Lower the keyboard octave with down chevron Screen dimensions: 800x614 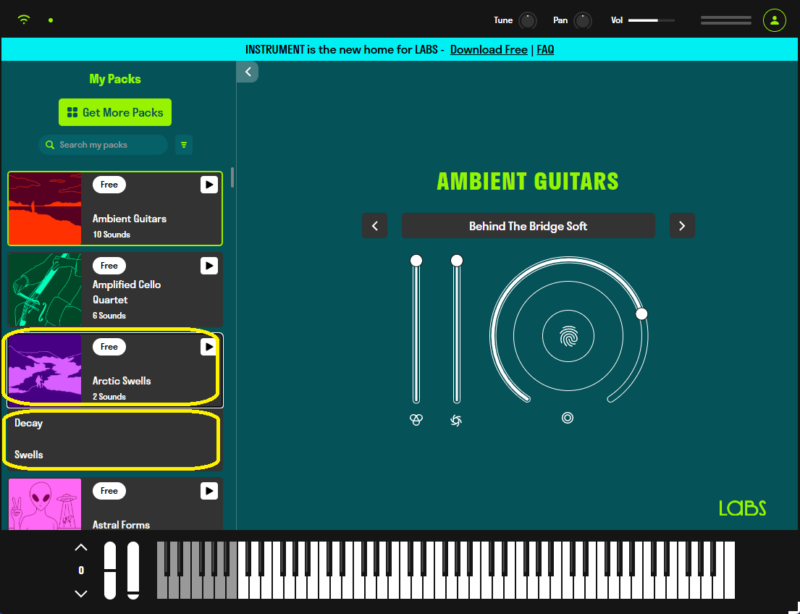coord(81,593)
